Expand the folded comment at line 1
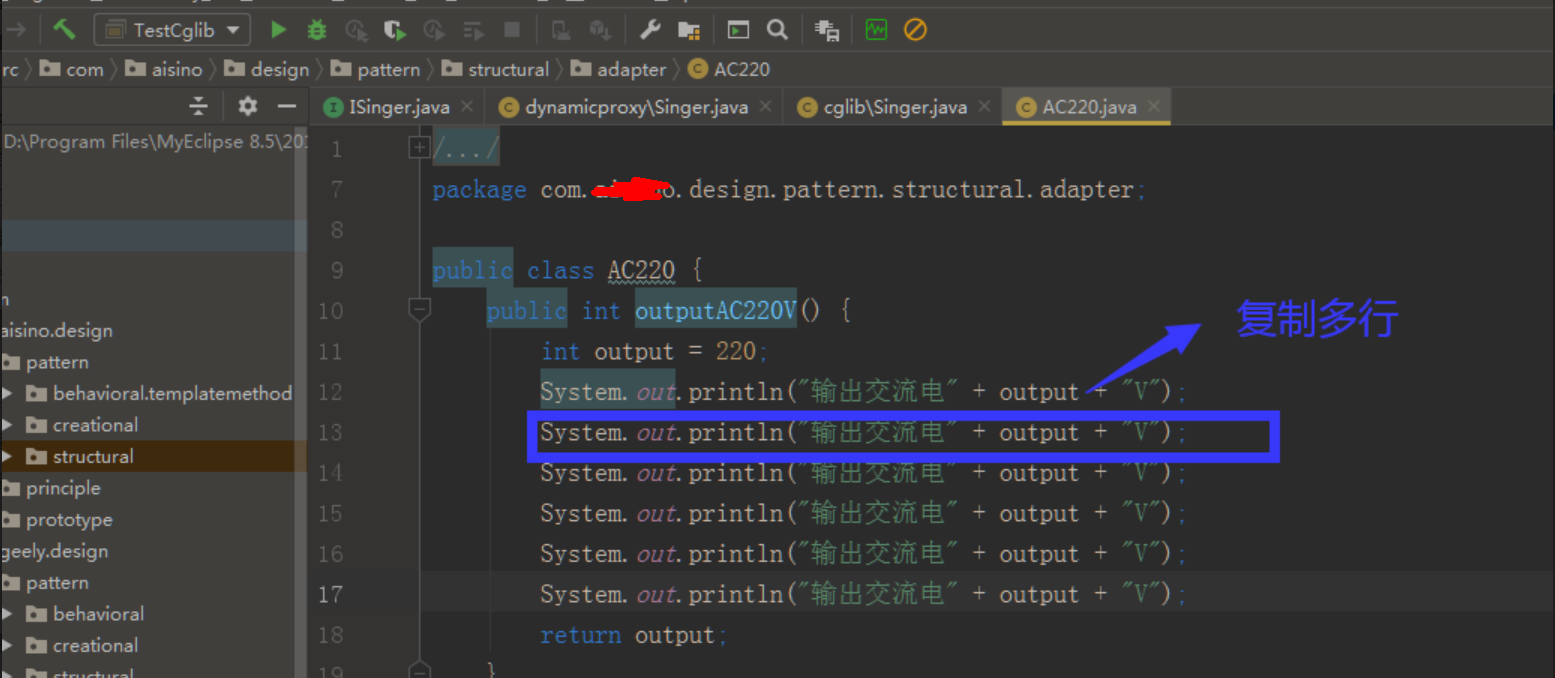This screenshot has height=678, width=1555. pyautogui.click(x=419, y=148)
